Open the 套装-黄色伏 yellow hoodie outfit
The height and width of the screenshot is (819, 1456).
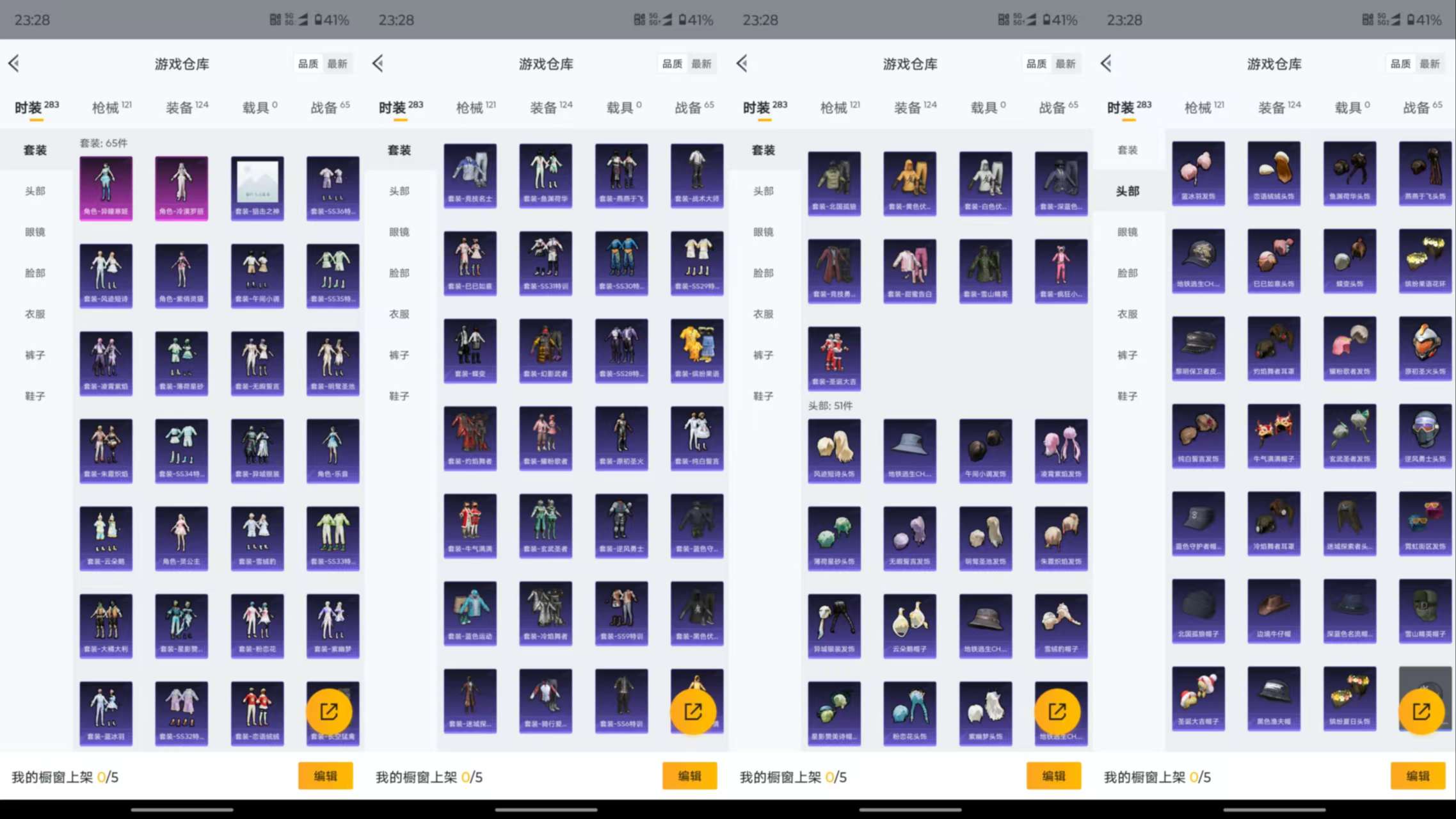pos(909,182)
